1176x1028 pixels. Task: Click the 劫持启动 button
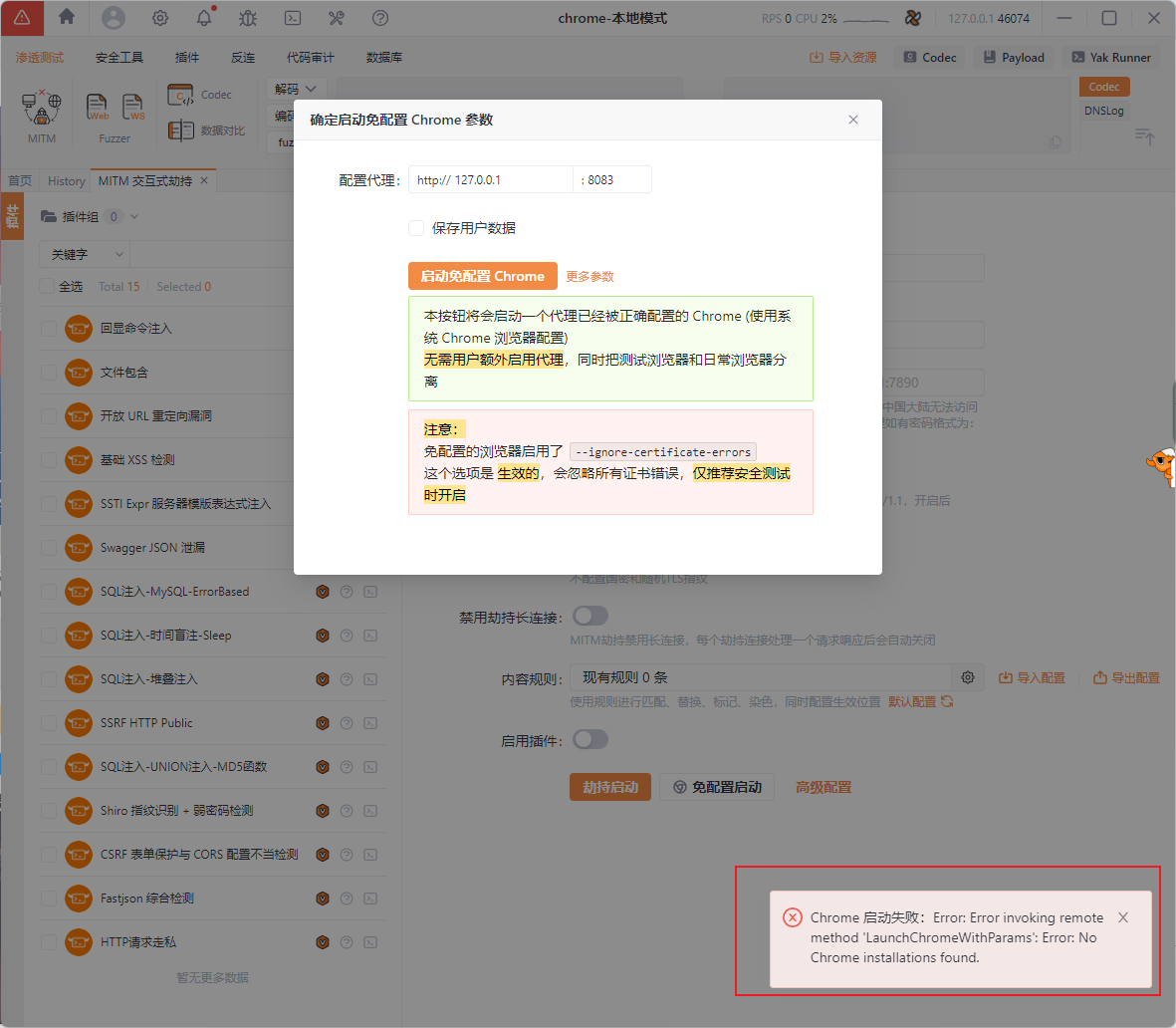coord(610,787)
